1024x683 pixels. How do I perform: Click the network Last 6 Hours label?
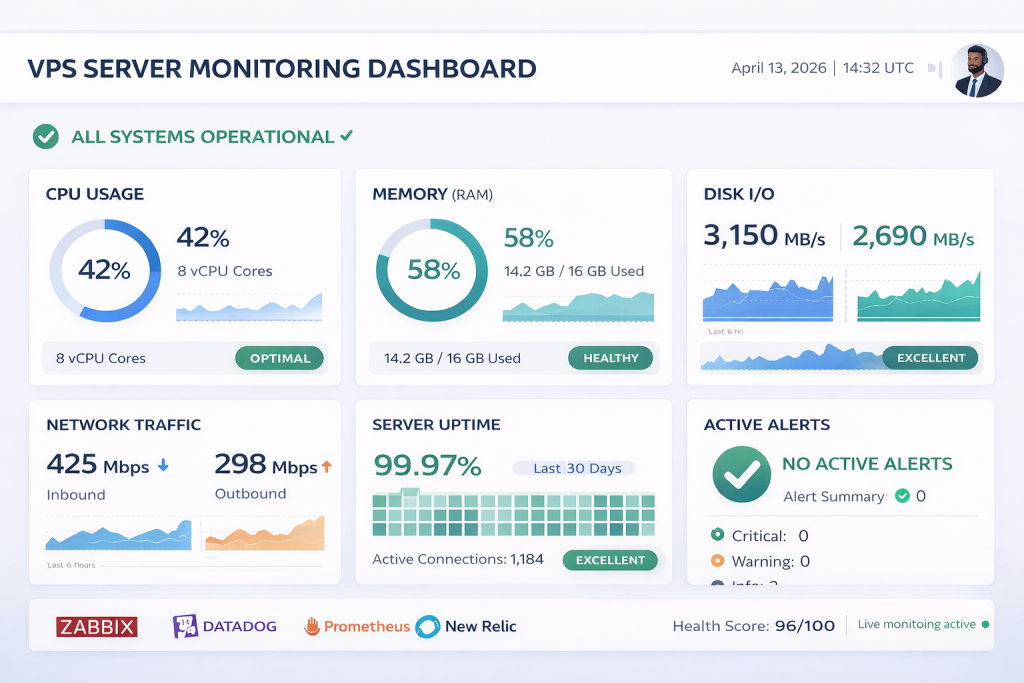pyautogui.click(x=71, y=565)
